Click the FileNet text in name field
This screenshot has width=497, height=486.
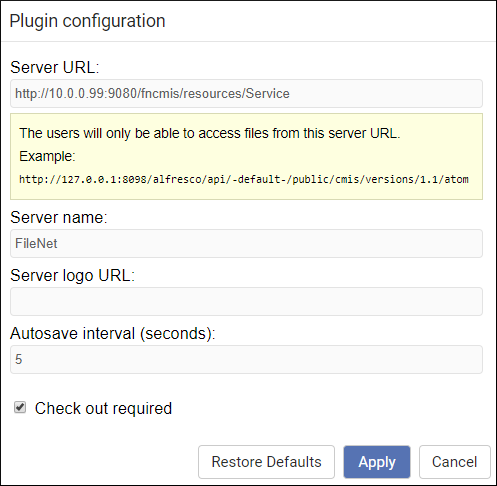(36, 243)
